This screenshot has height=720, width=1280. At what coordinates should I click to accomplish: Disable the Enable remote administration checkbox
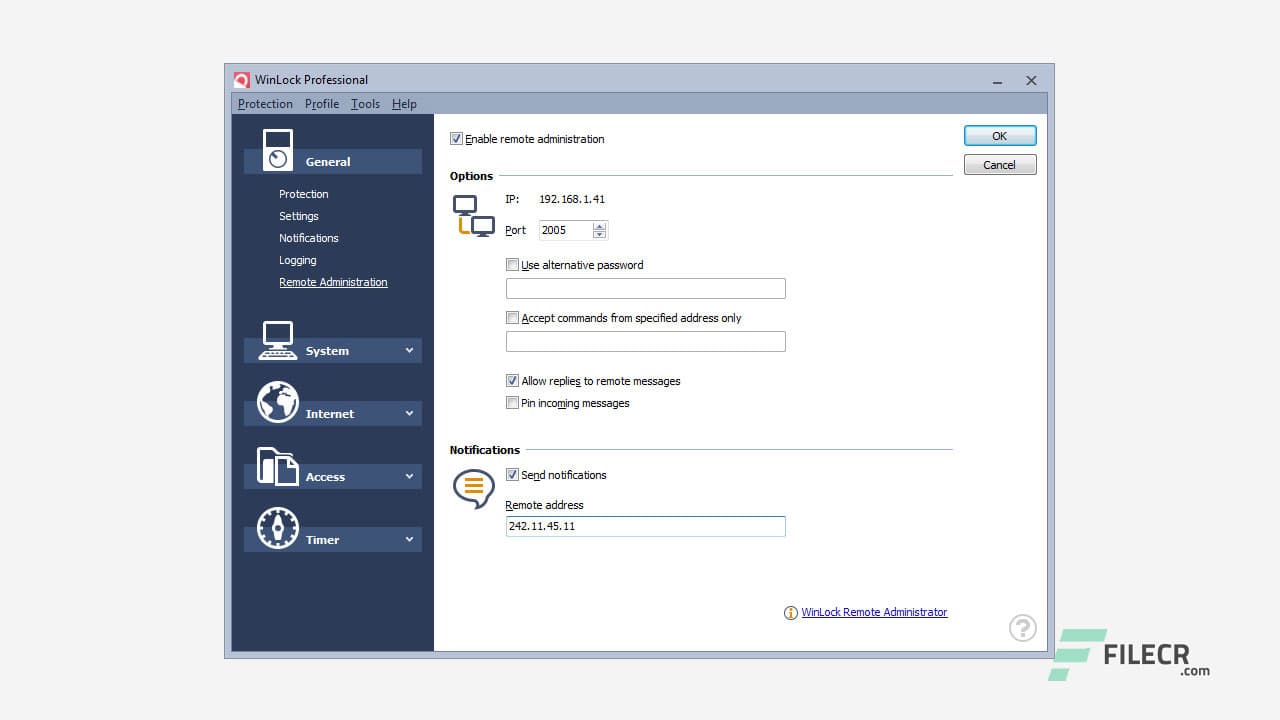[x=457, y=139]
